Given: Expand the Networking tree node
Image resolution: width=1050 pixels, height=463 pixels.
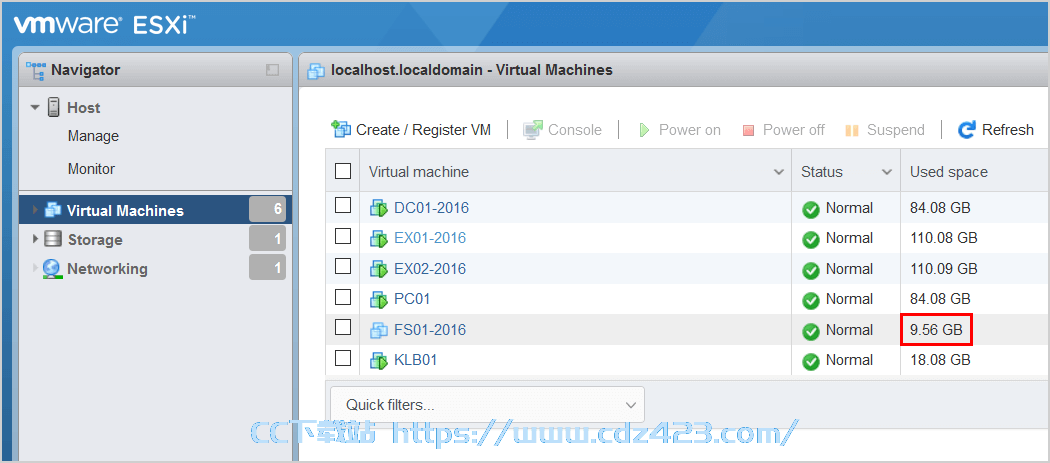Looking at the screenshot, I should point(35,269).
